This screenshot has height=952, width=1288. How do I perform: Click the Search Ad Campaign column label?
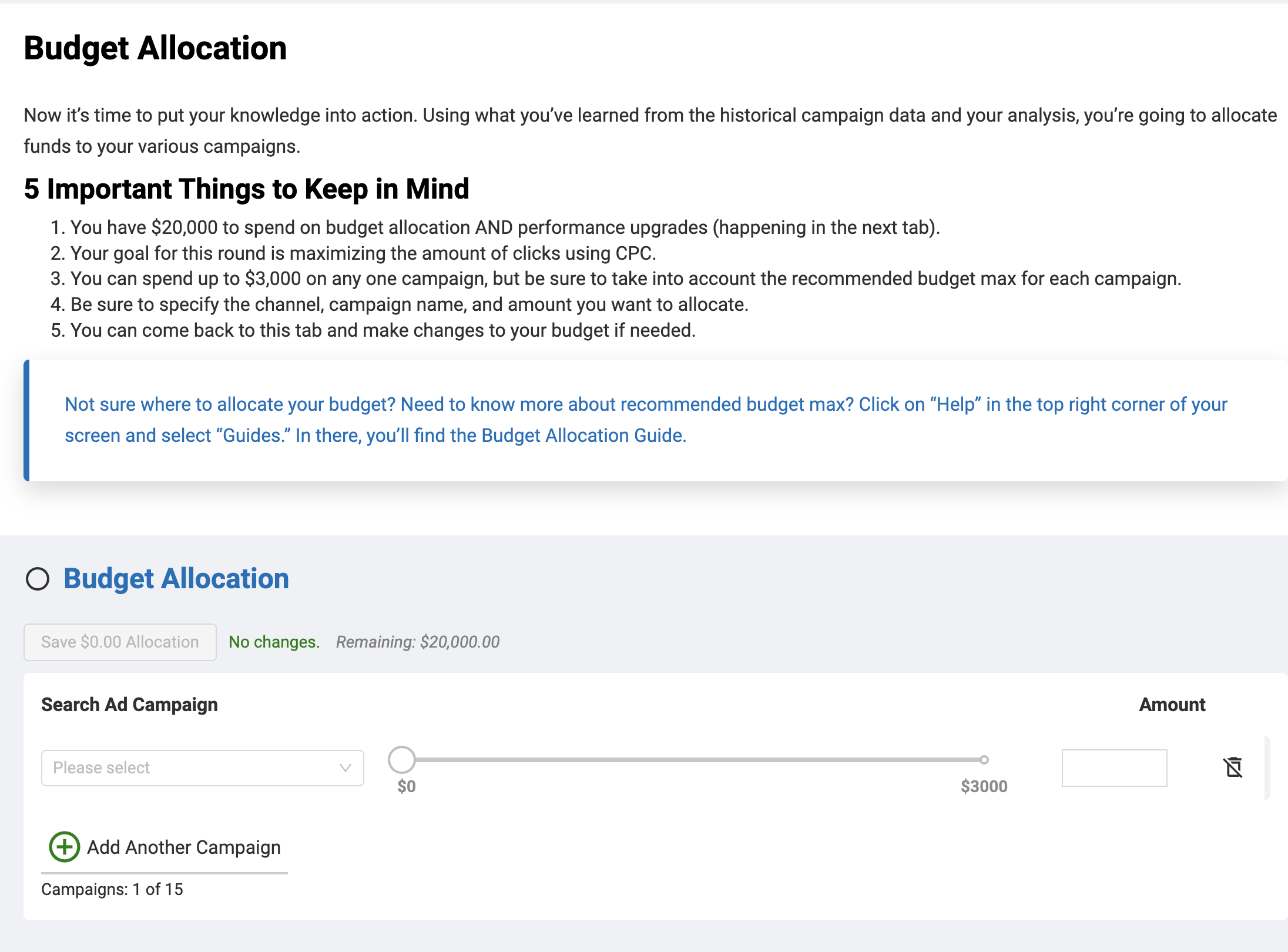tap(129, 704)
